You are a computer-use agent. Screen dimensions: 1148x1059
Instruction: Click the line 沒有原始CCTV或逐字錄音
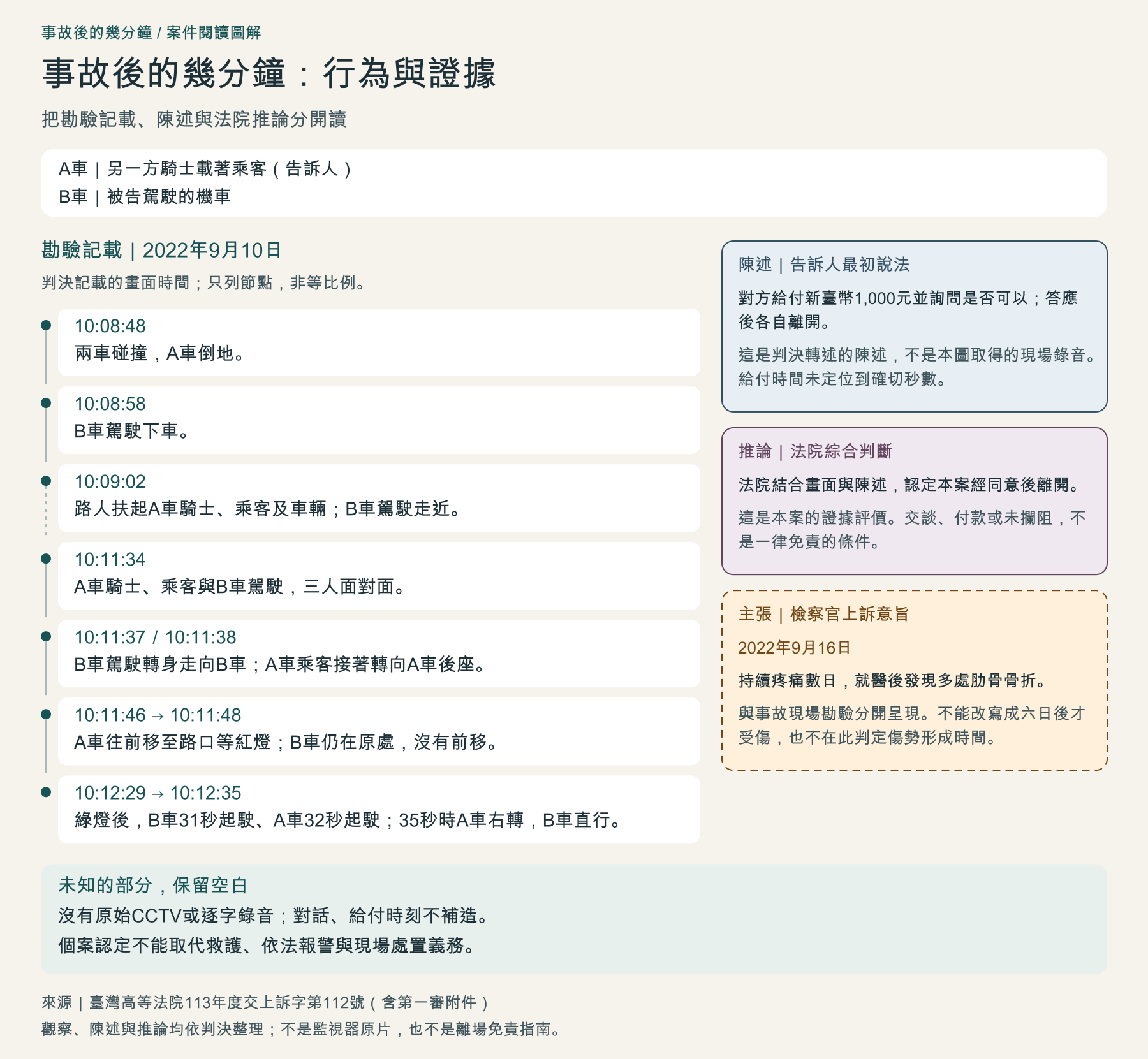point(166,916)
